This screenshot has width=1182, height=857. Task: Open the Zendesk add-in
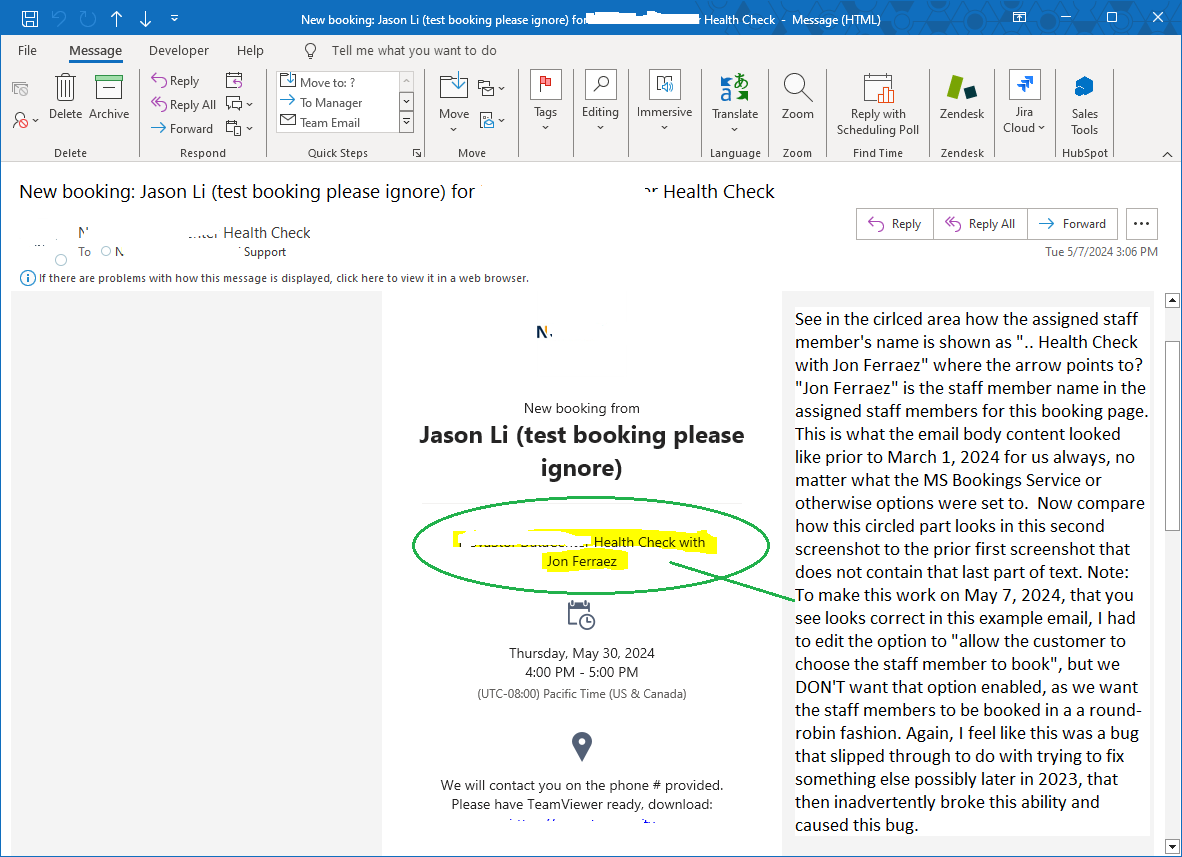click(x=962, y=96)
